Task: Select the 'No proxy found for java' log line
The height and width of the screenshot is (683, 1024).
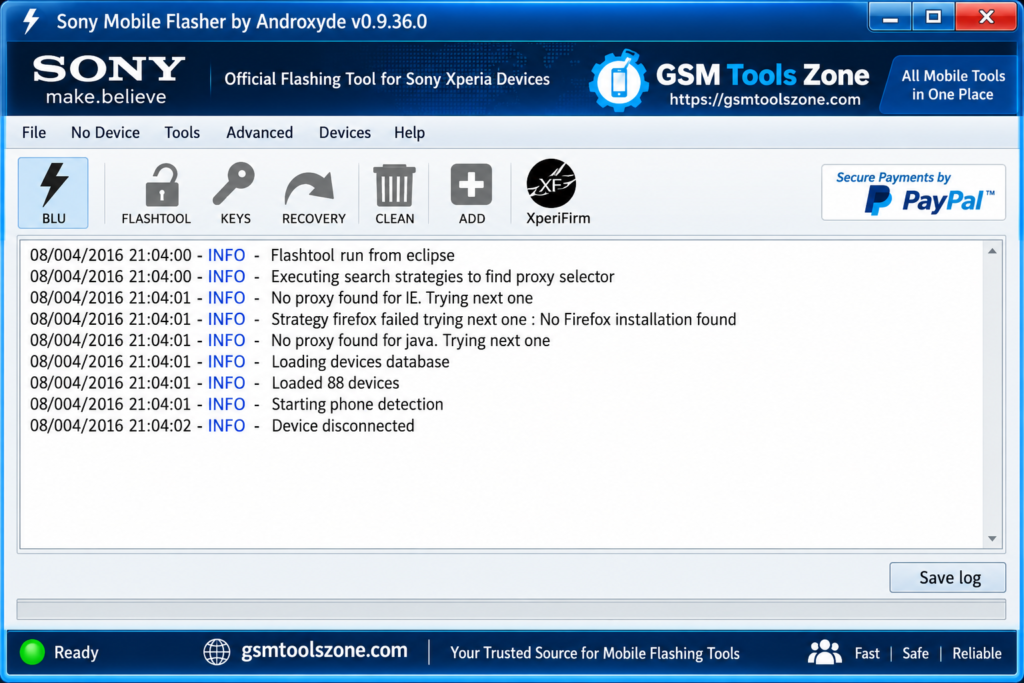Action: pyautogui.click(x=290, y=341)
